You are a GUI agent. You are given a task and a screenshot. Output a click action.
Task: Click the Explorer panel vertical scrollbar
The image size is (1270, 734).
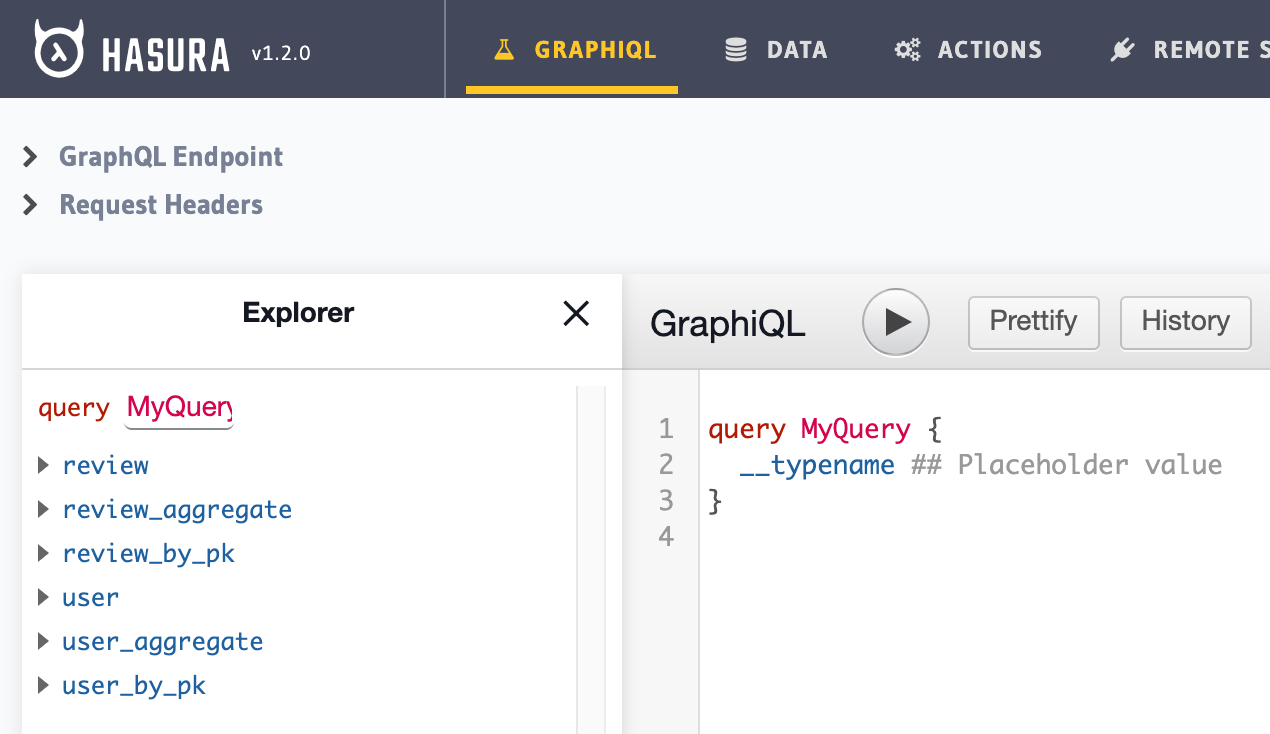pyautogui.click(x=591, y=560)
